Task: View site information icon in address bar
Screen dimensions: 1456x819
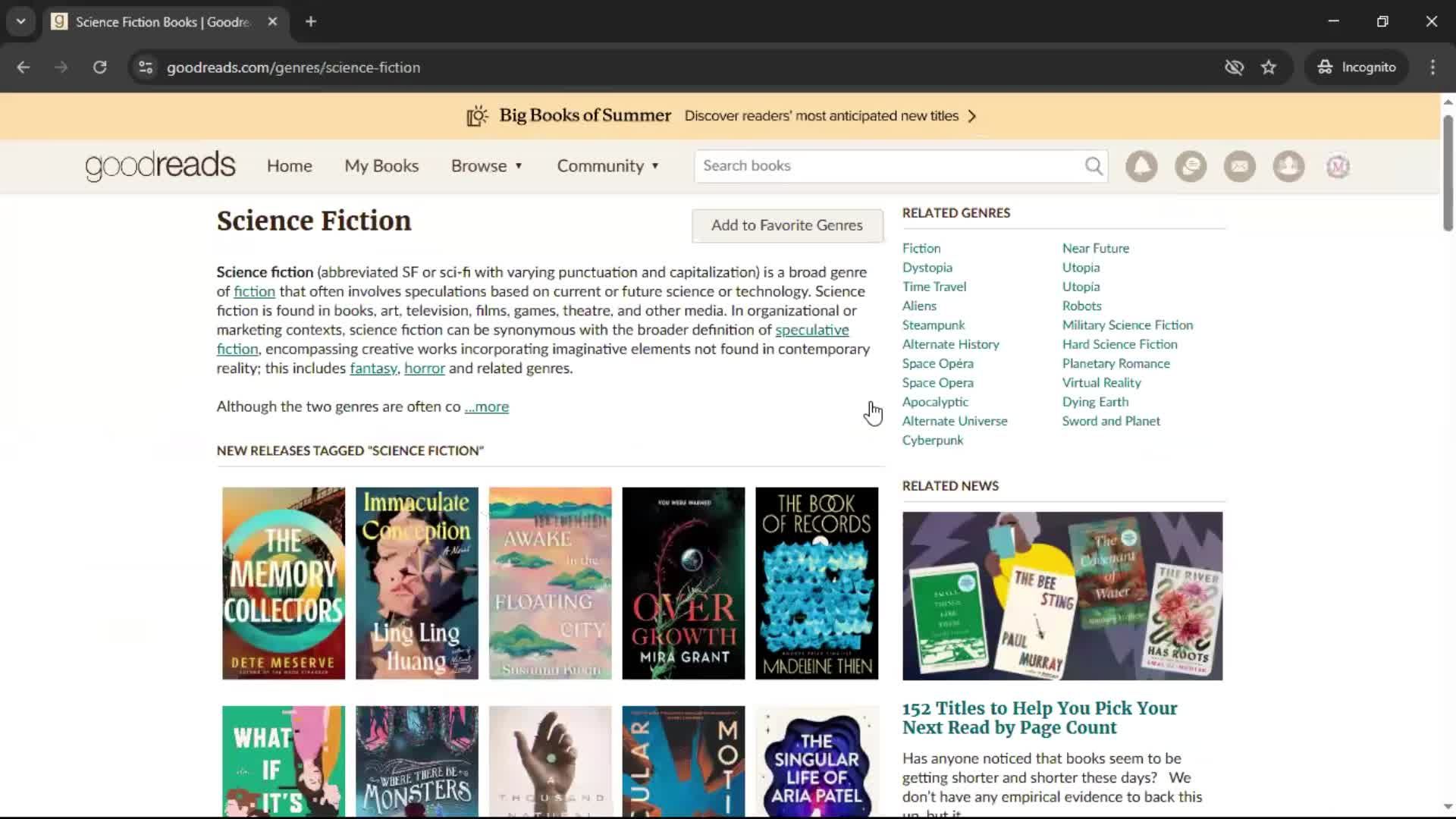Action: coord(146,67)
